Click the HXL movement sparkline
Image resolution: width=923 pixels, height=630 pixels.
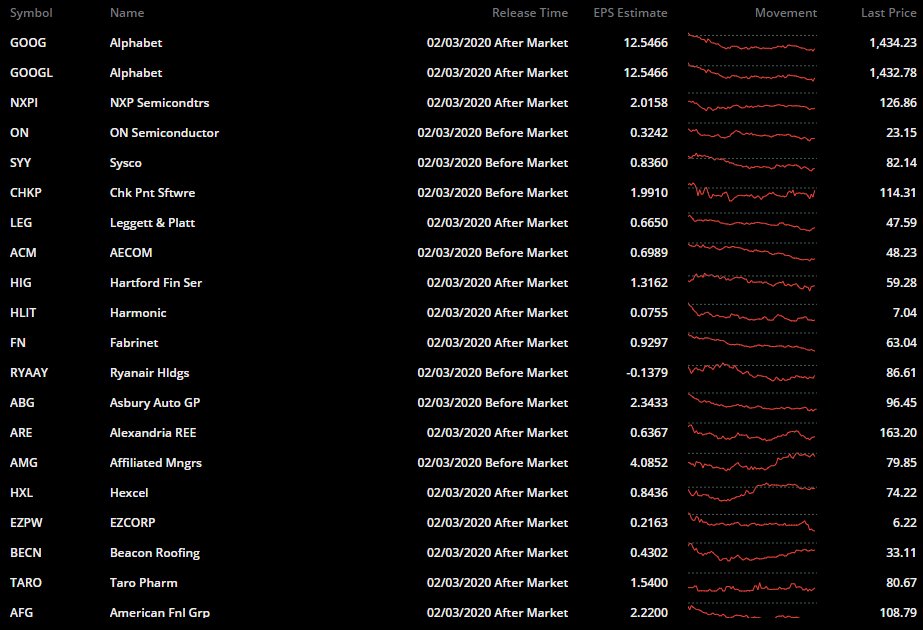coord(752,493)
